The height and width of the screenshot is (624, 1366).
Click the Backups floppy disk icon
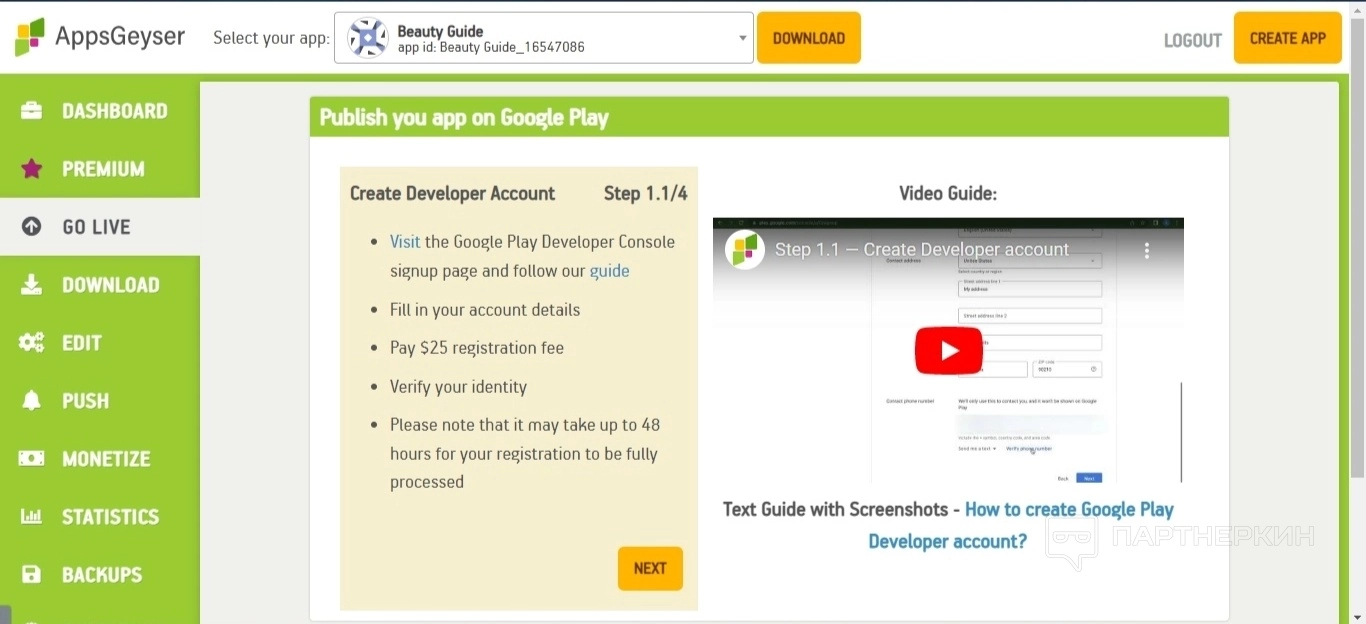[x=32, y=575]
